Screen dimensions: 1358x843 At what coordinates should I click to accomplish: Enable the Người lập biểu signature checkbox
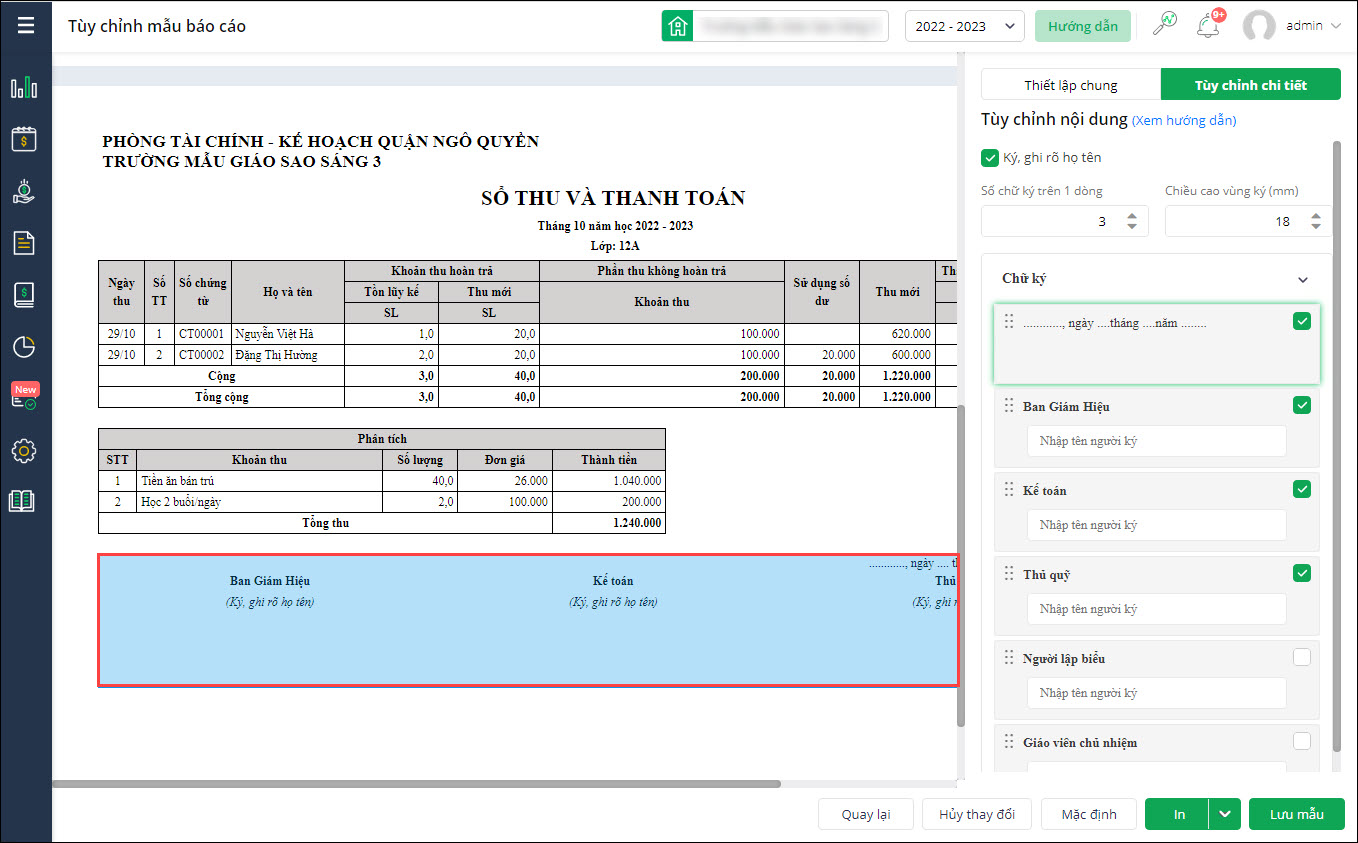1301,657
